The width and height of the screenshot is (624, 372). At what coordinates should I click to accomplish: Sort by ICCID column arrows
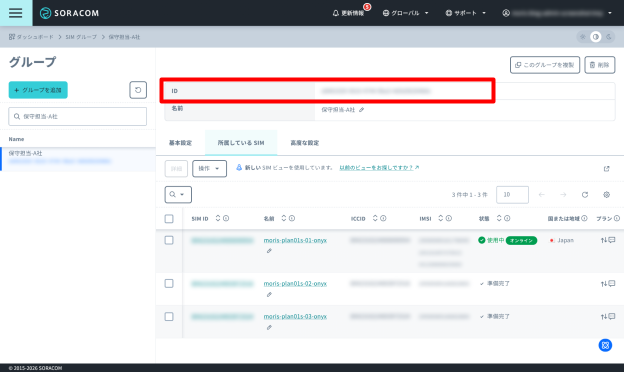375,218
